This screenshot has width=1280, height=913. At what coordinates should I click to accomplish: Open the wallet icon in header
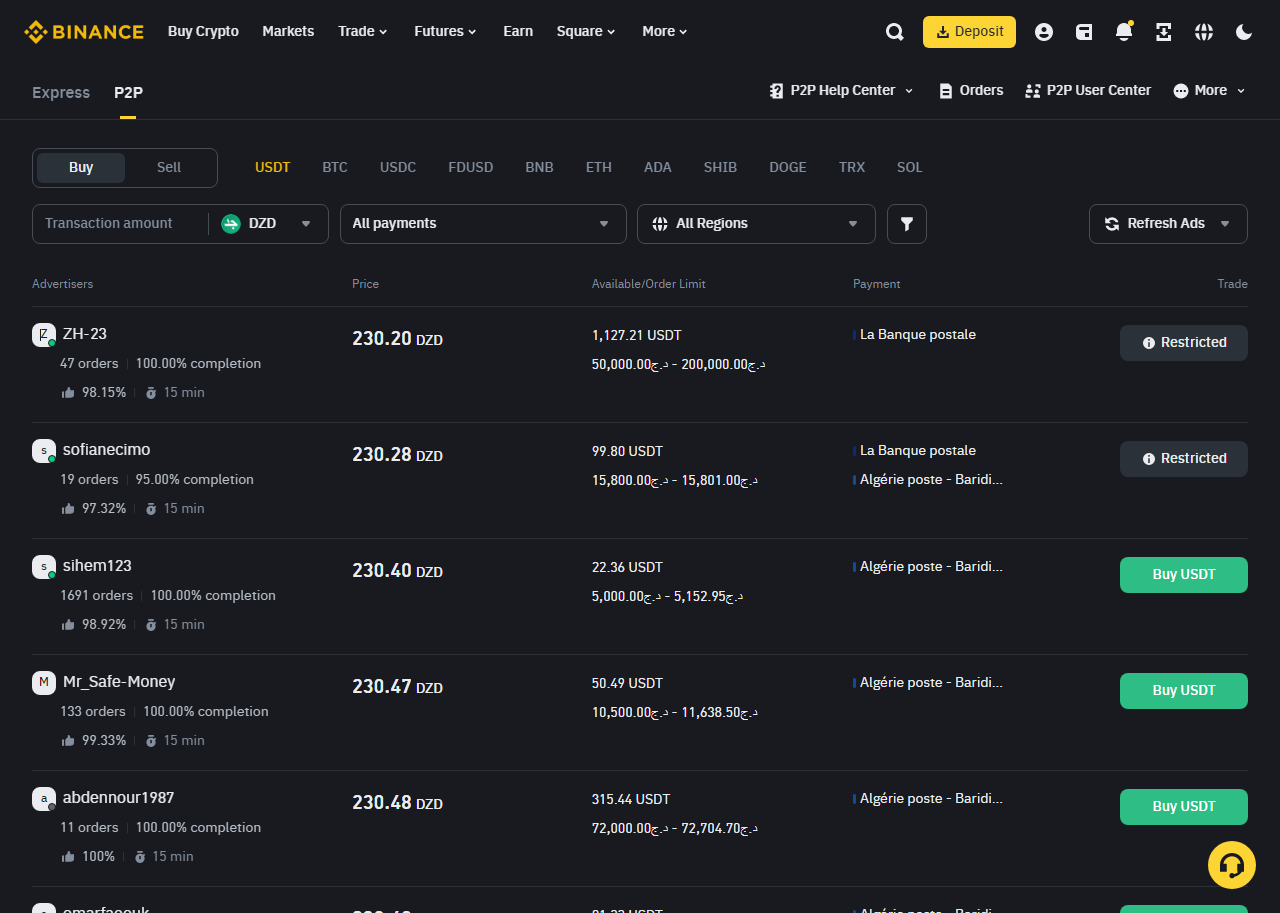coord(1084,32)
